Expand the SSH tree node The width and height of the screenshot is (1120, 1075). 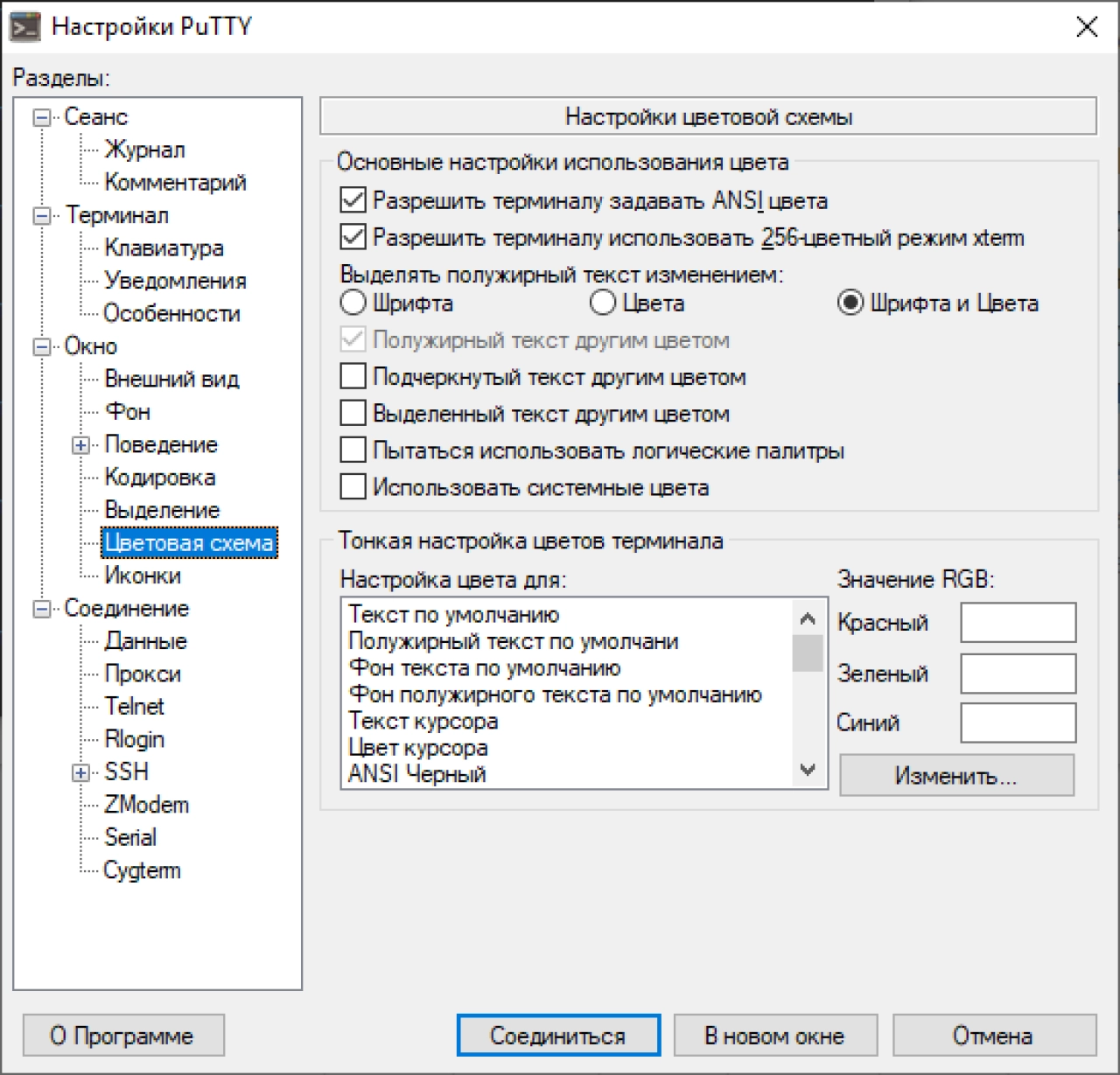pos(81,772)
